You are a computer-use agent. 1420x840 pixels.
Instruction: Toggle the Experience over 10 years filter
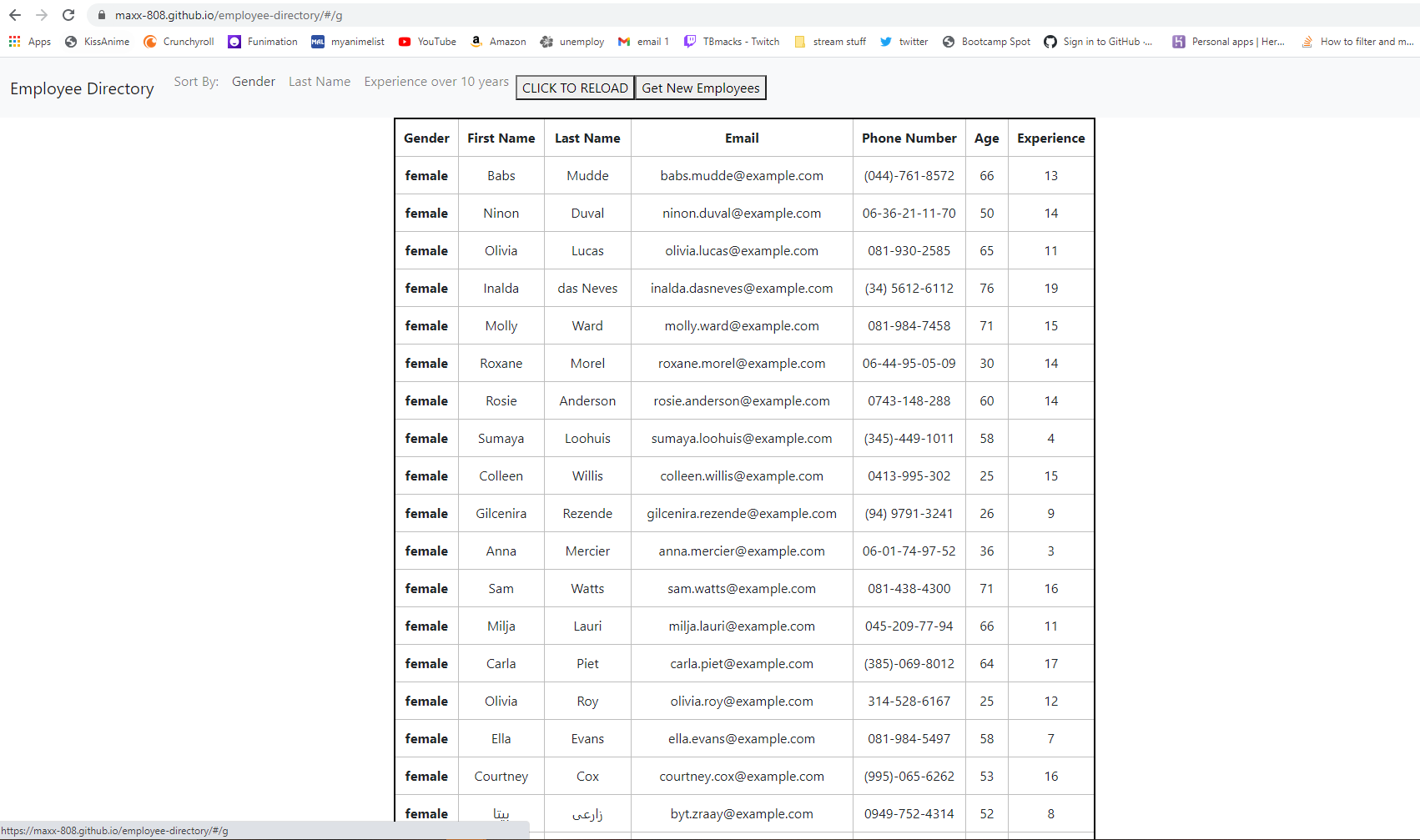[436, 81]
